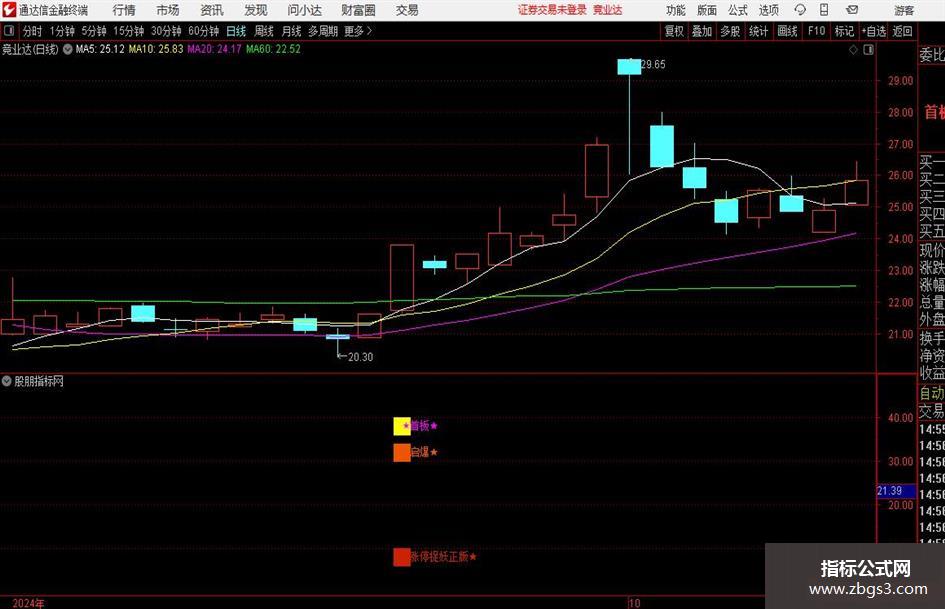Image resolution: width=945 pixels, height=609 pixels.
Task: Expand the 股朋指标网 indicator dropdown
Action: [x=7, y=381]
